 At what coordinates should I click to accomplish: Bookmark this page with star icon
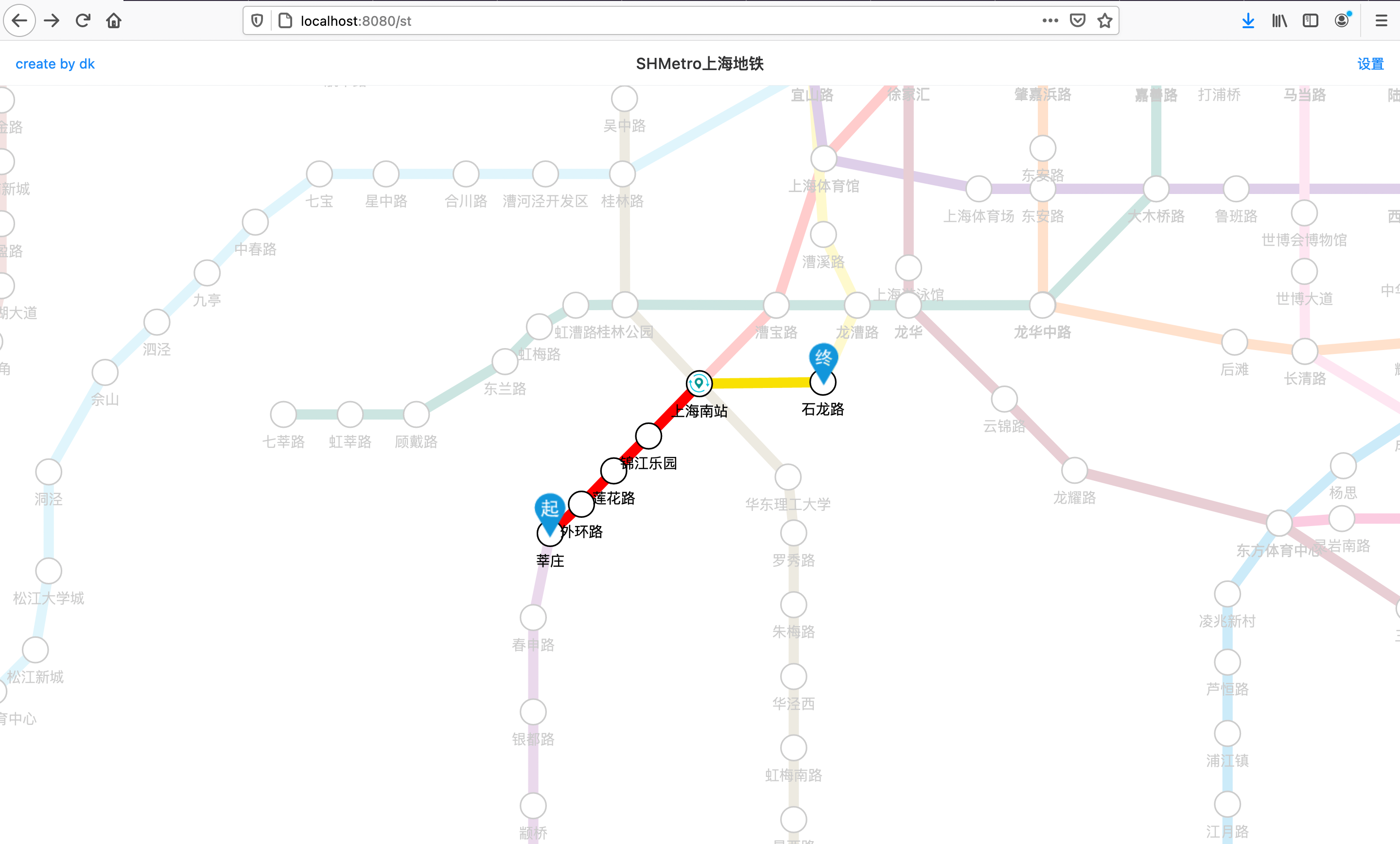coord(1104,21)
